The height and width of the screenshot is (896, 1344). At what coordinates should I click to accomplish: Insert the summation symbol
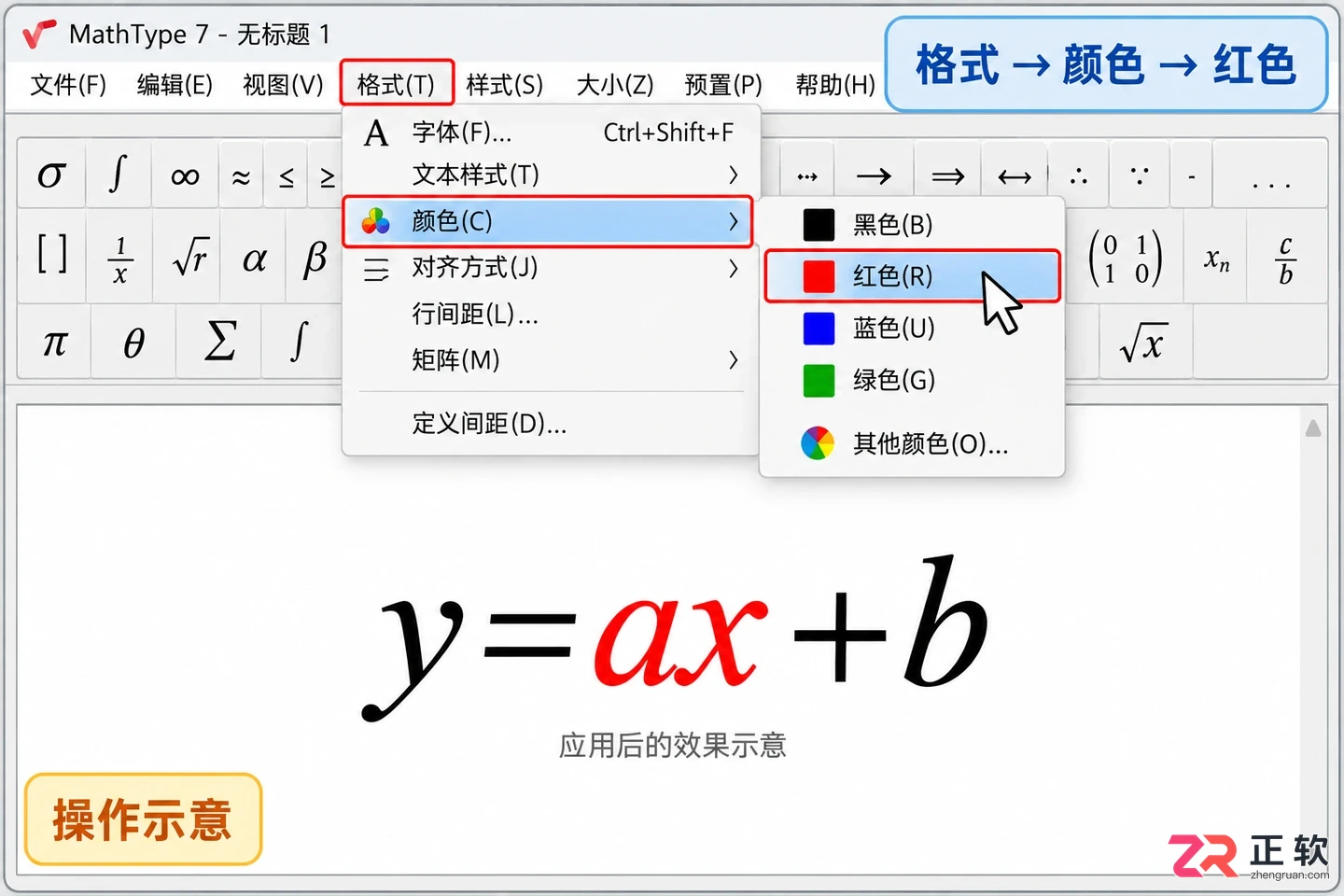(x=220, y=341)
